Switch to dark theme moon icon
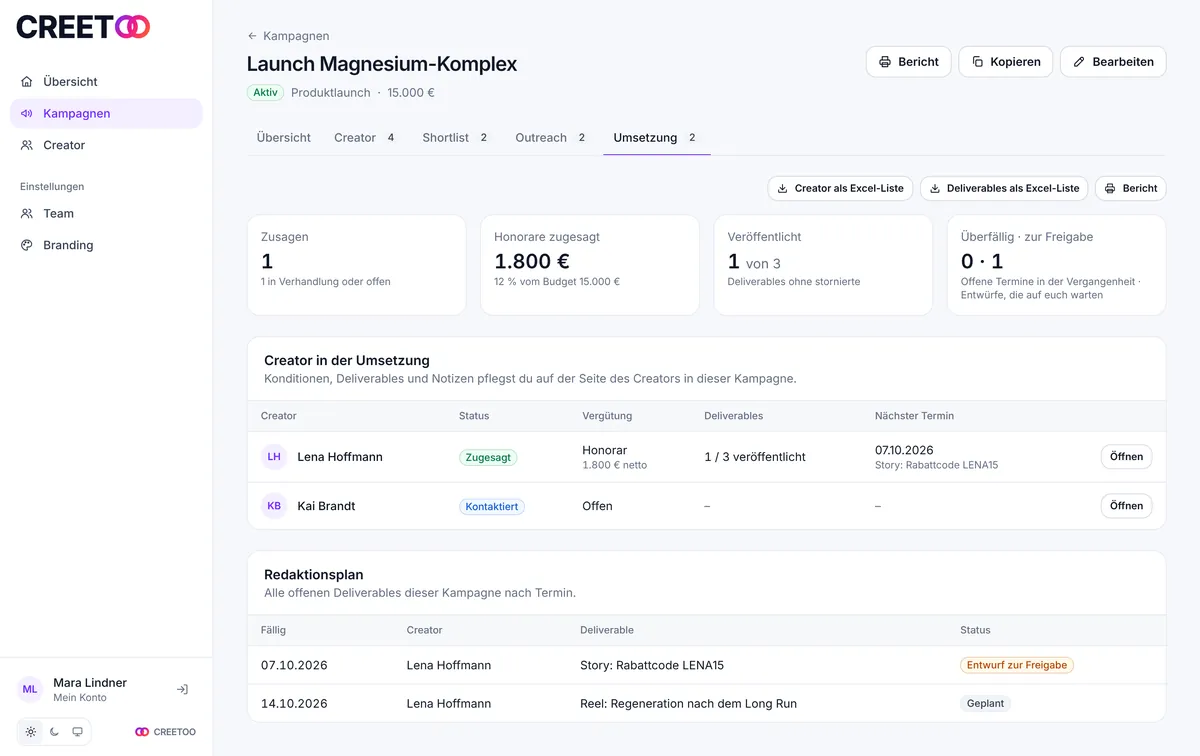Viewport: 1200px width, 756px height. click(54, 732)
